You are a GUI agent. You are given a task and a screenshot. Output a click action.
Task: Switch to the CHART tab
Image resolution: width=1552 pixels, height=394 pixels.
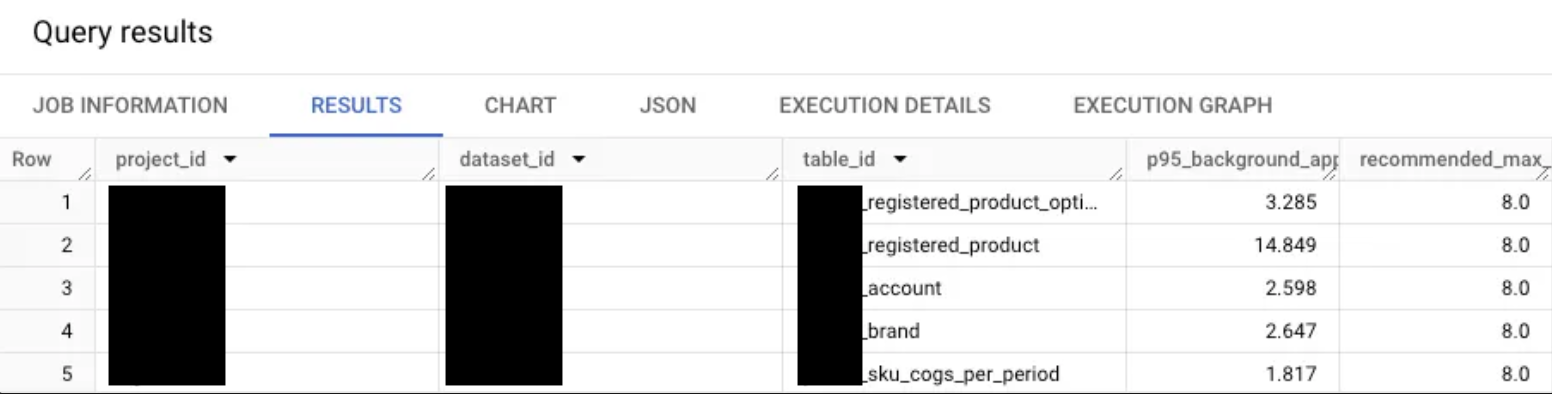[x=520, y=105]
